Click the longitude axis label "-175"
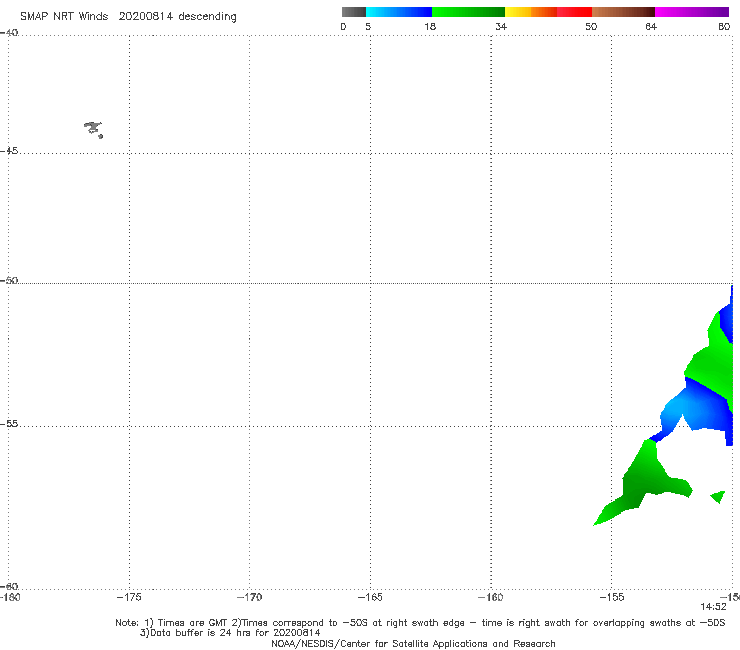 (129, 597)
